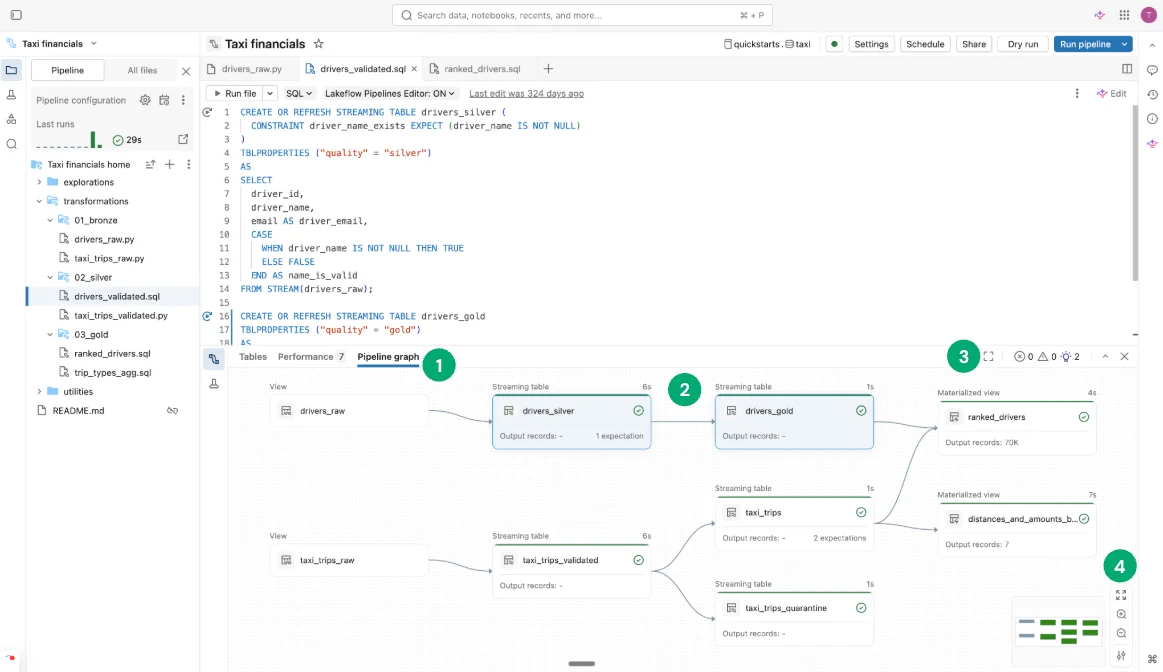Open the user avatar menu
The height and width of the screenshot is (672, 1163).
1148,15
